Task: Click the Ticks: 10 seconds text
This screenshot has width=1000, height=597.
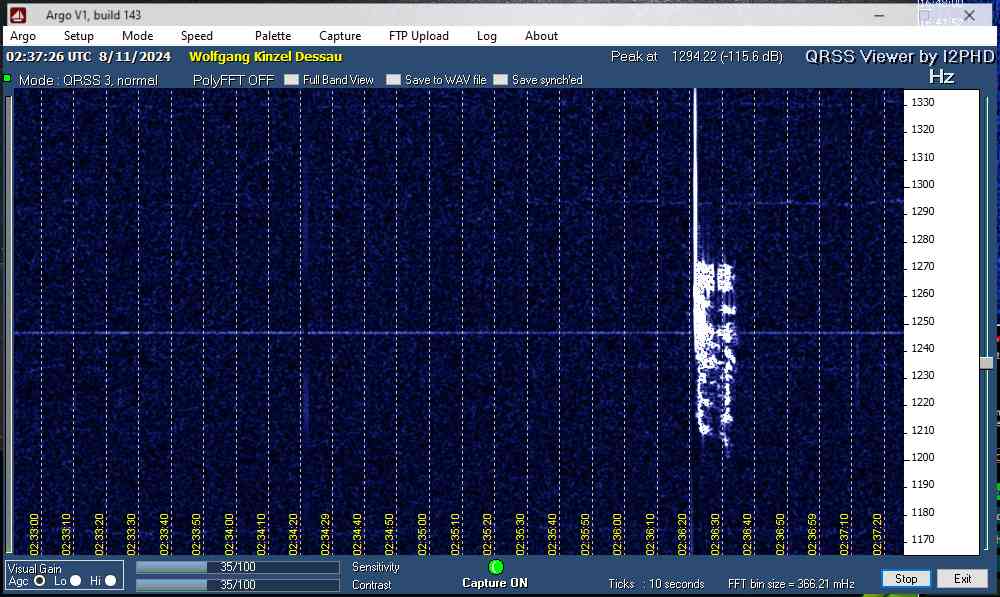Action: (x=656, y=584)
